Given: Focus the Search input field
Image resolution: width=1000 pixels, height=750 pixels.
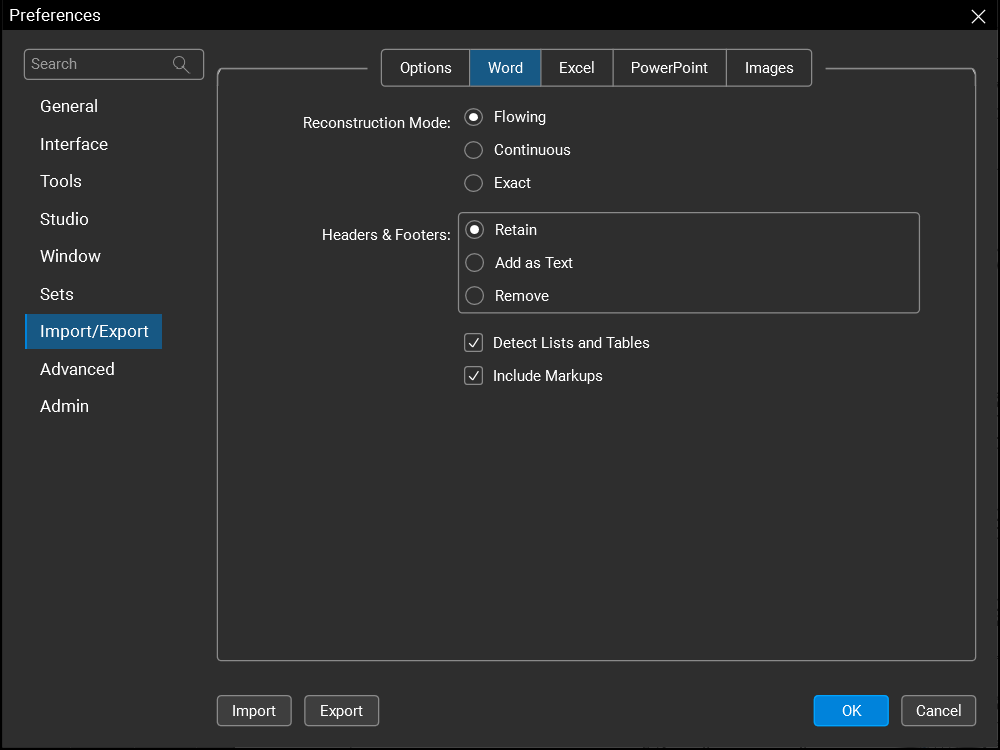Looking at the screenshot, I should (x=98, y=64).
